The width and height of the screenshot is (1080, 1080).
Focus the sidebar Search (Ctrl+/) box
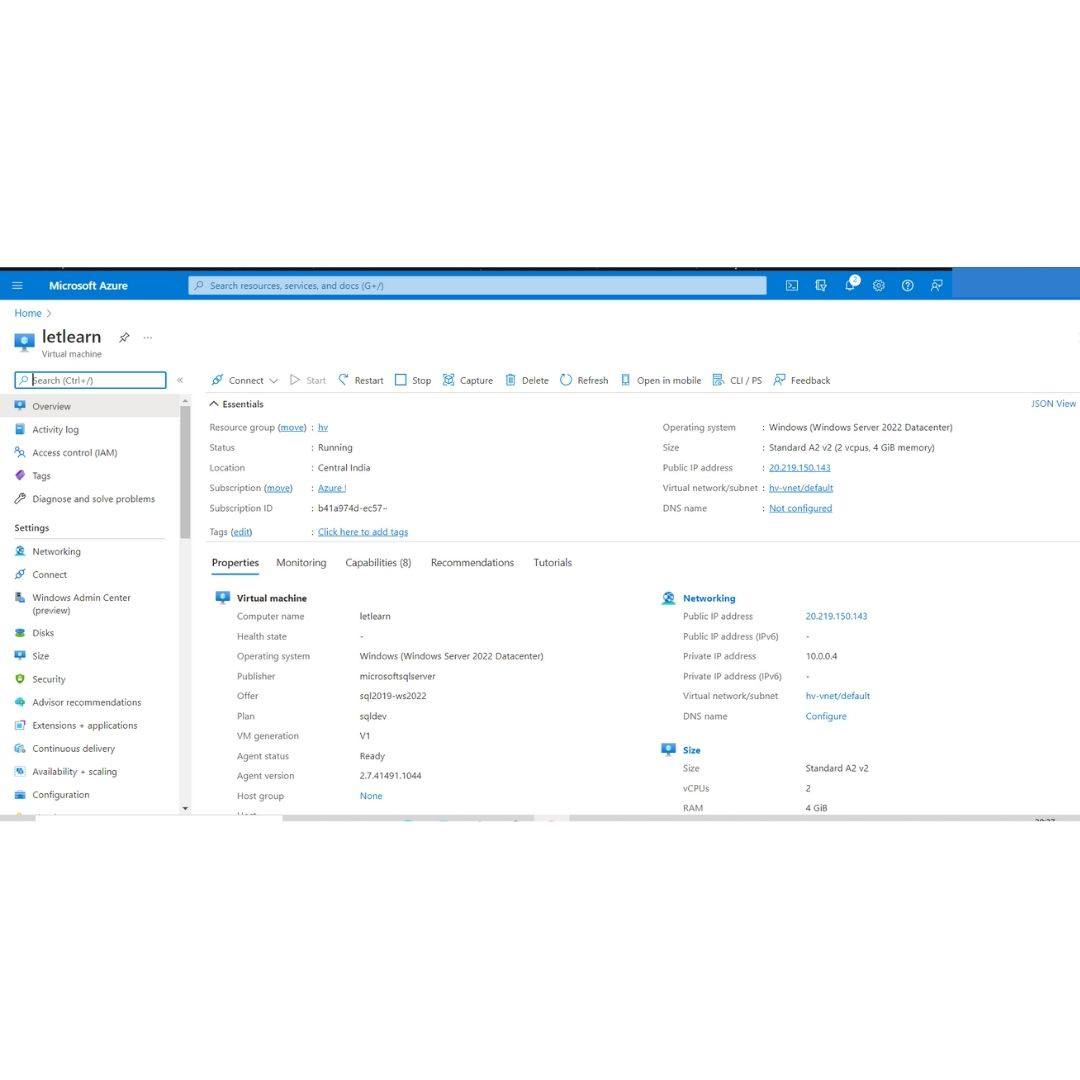coord(90,380)
